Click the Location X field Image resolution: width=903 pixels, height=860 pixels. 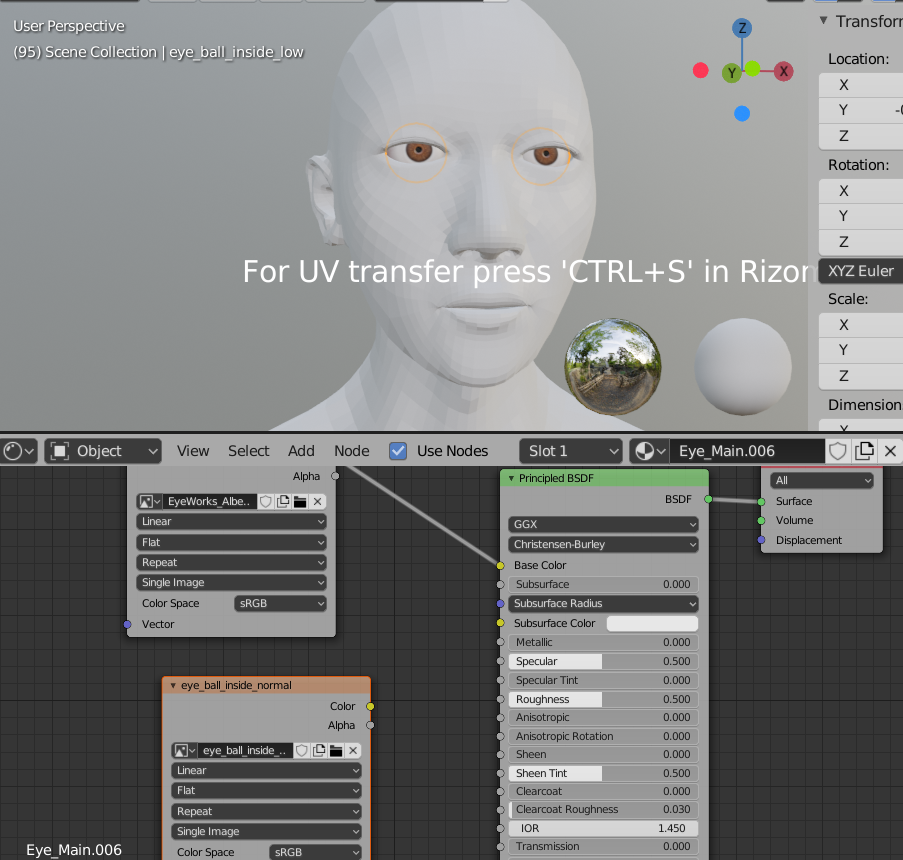coord(861,85)
